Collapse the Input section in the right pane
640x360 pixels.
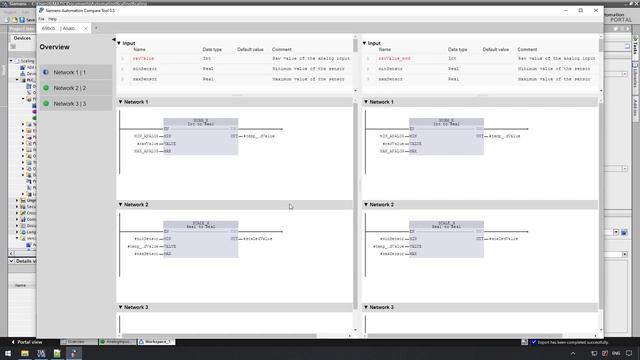(364, 43)
